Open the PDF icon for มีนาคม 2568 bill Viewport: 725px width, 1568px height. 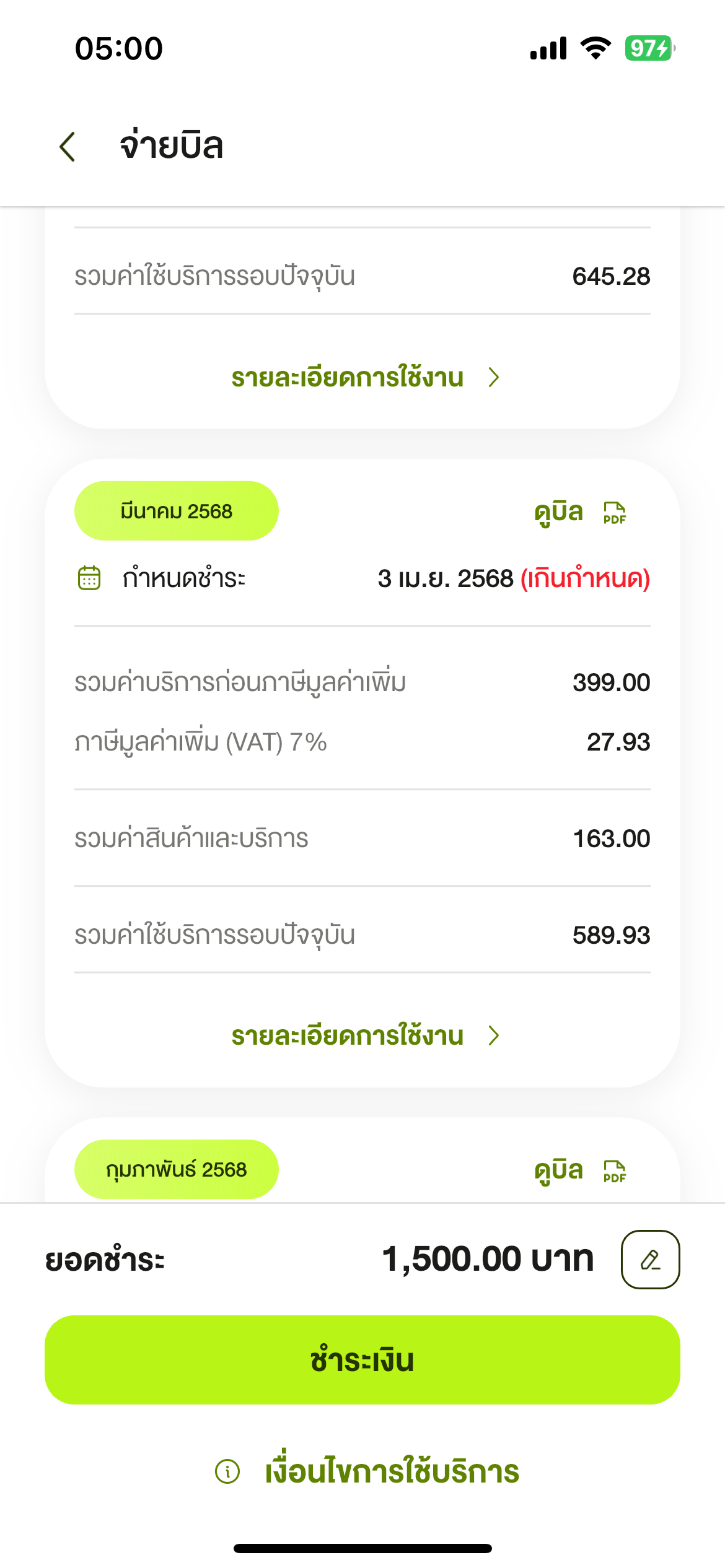[x=614, y=513]
